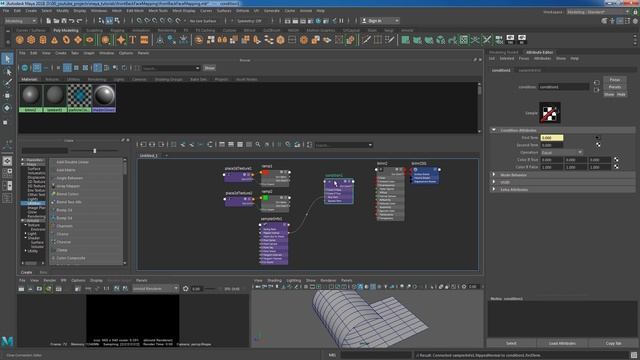This screenshot has height=360, width=640.
Task: Select the checkered material swatch in Hypershade
Action: [x=80, y=98]
